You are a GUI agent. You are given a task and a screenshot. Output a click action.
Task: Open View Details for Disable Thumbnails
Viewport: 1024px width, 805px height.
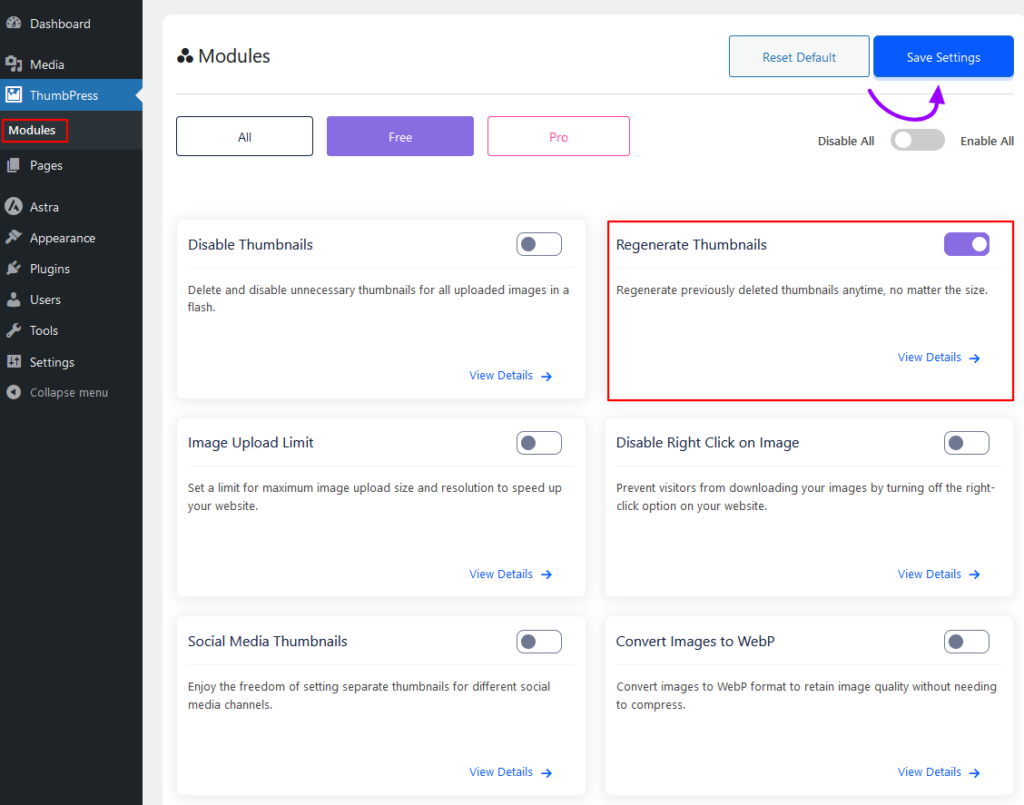tap(511, 375)
